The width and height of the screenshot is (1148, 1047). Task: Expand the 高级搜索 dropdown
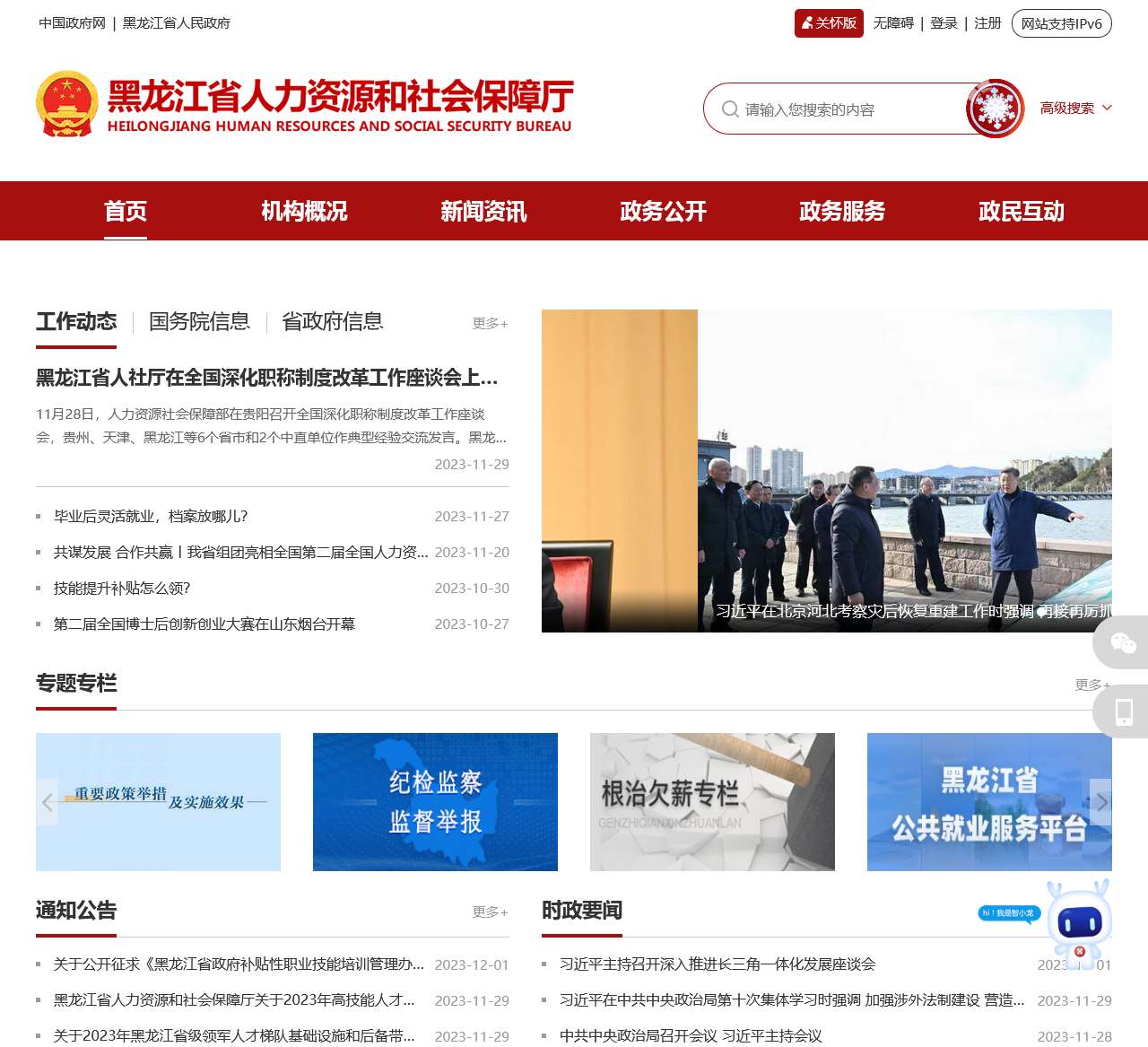point(1075,109)
